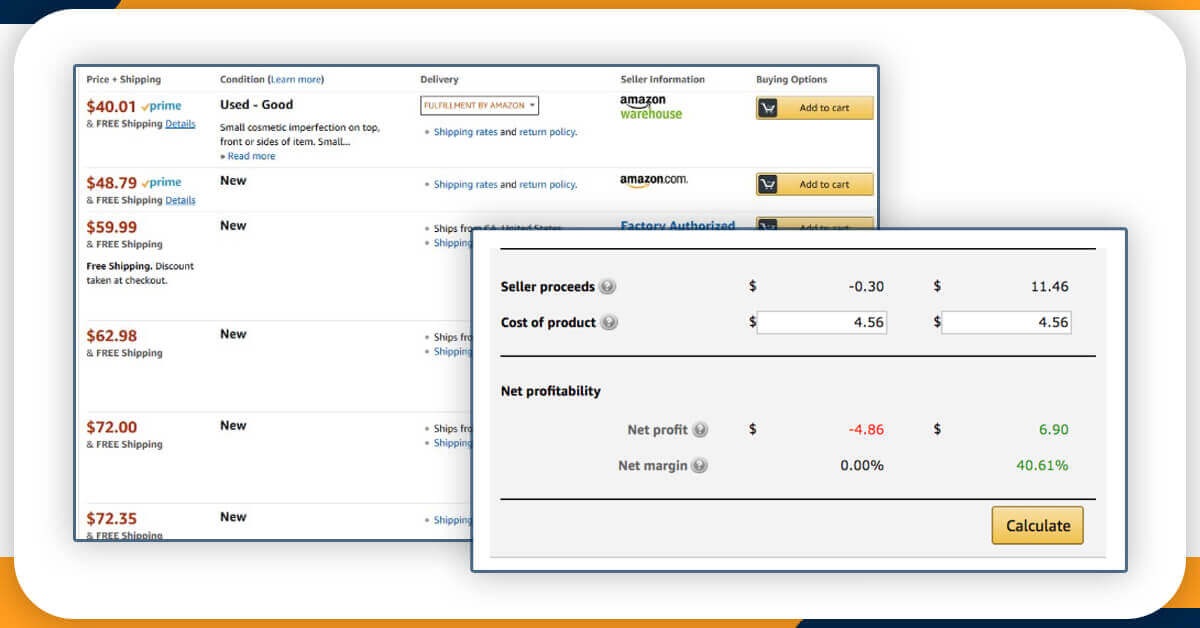Screen dimensions: 1200x628
Task: Open the help icon next to Cost of product
Action: click(x=609, y=323)
